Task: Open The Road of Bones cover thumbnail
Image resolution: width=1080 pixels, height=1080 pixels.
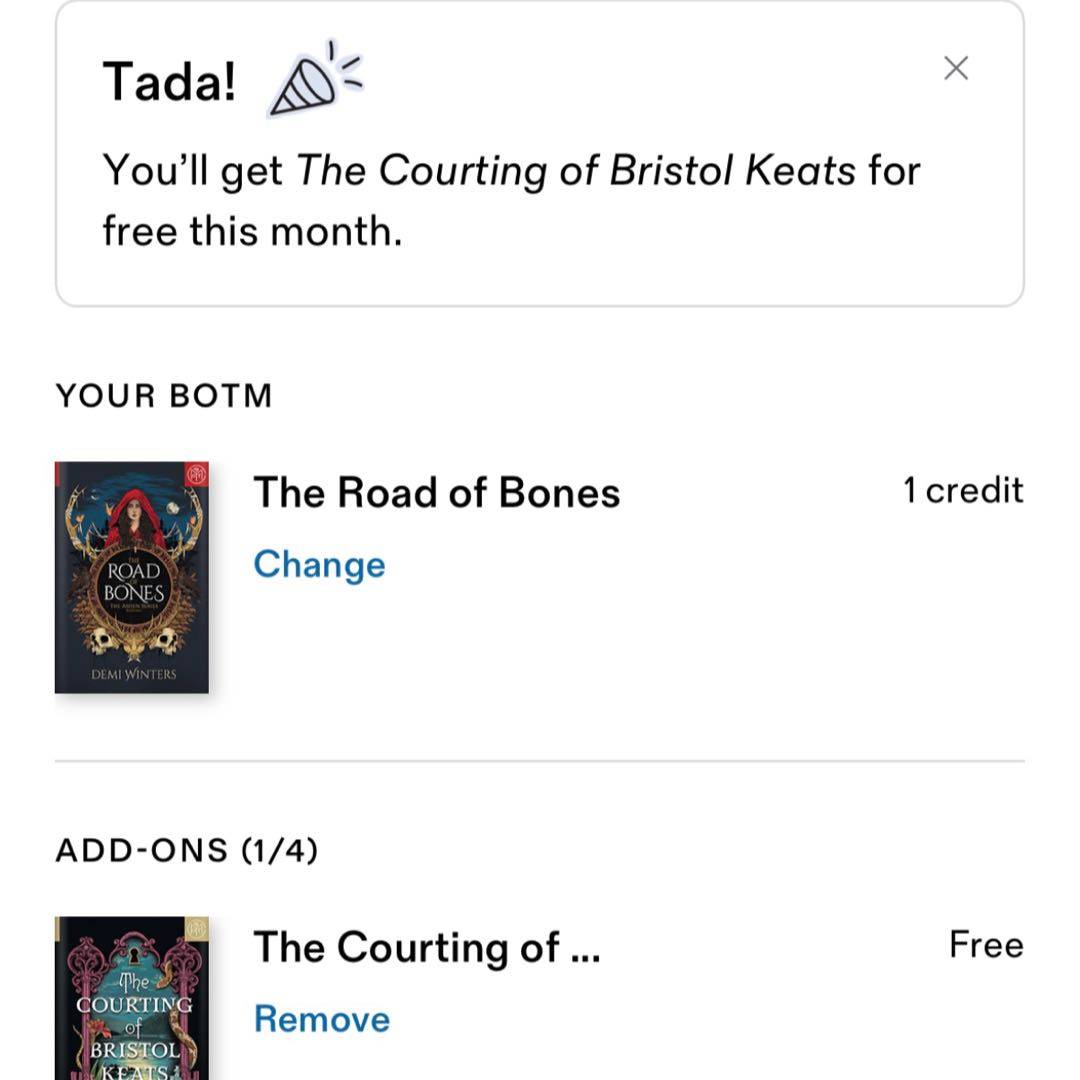Action: (132, 600)
